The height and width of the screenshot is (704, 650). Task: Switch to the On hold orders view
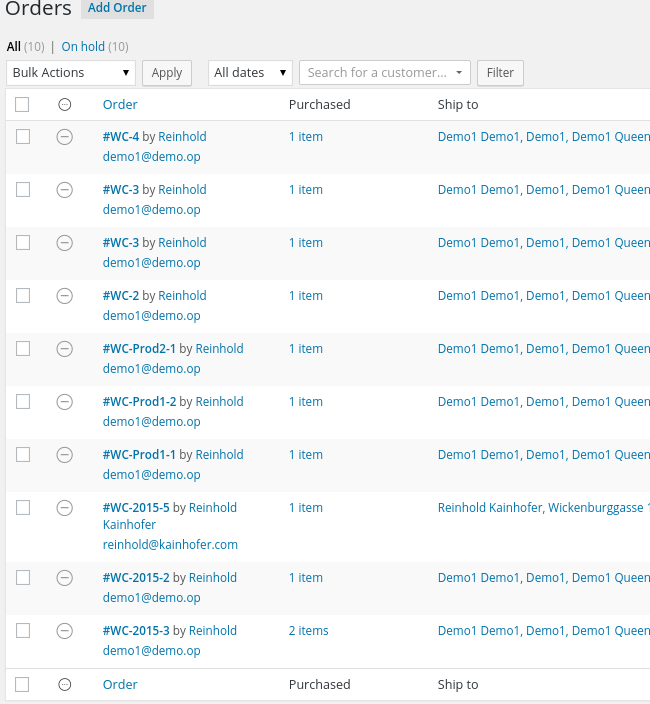(83, 47)
